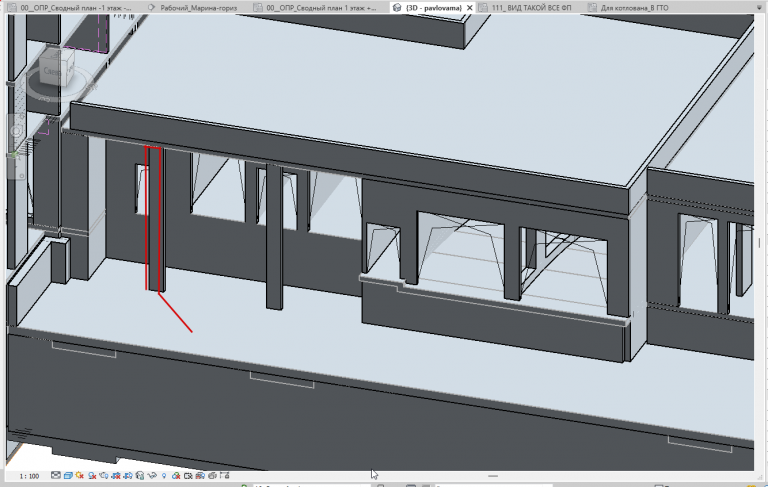Toggle Reveal Constraints icon
Viewport: 768px width, 487px height.
tap(225, 476)
